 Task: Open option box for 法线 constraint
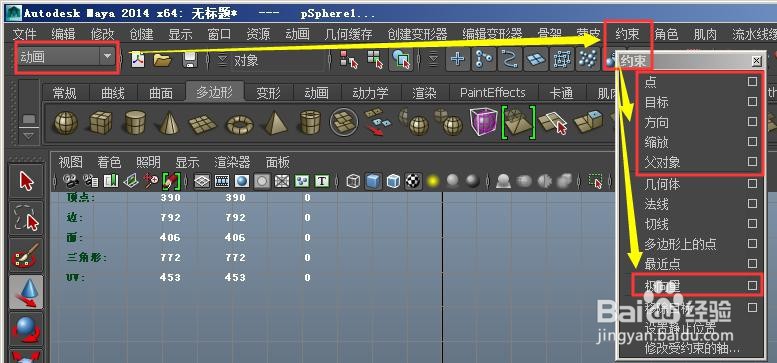752,204
